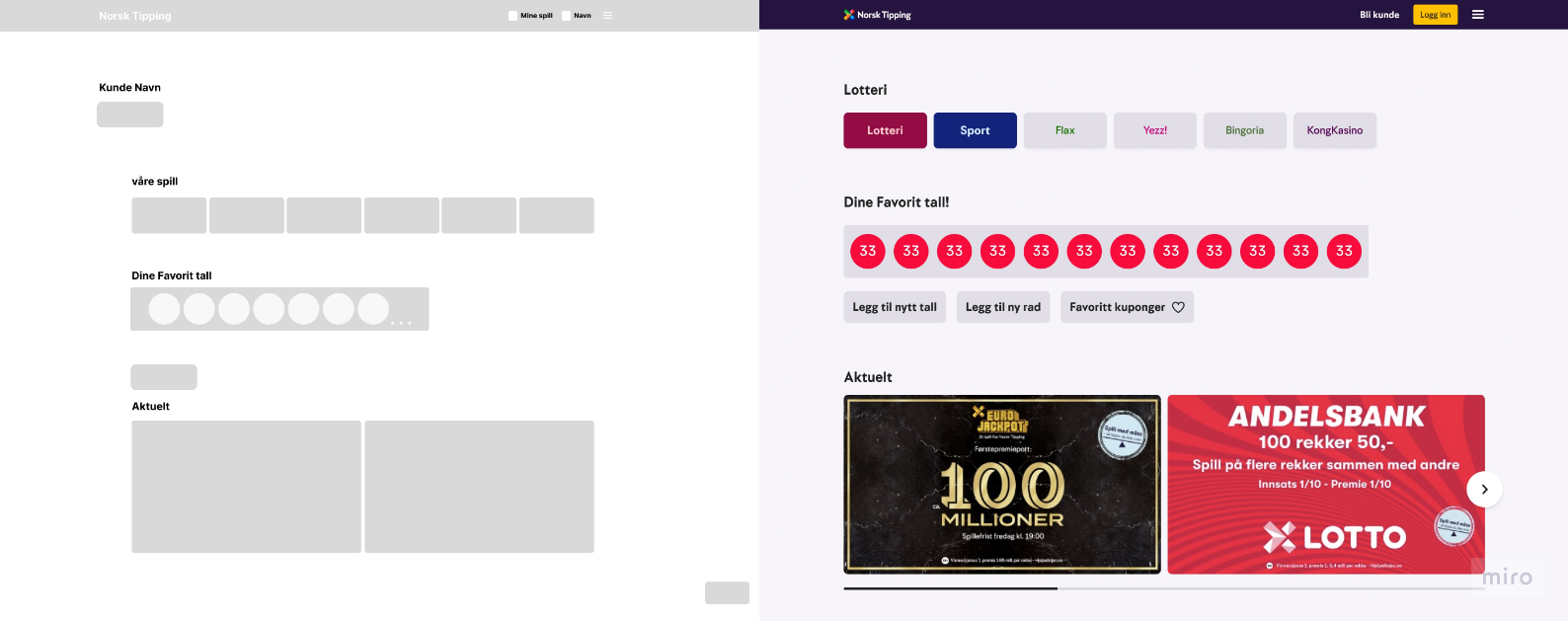Screen dimensions: 1568x621
Task: Open the hamburger menu in the purple header
Action: (x=1477, y=15)
